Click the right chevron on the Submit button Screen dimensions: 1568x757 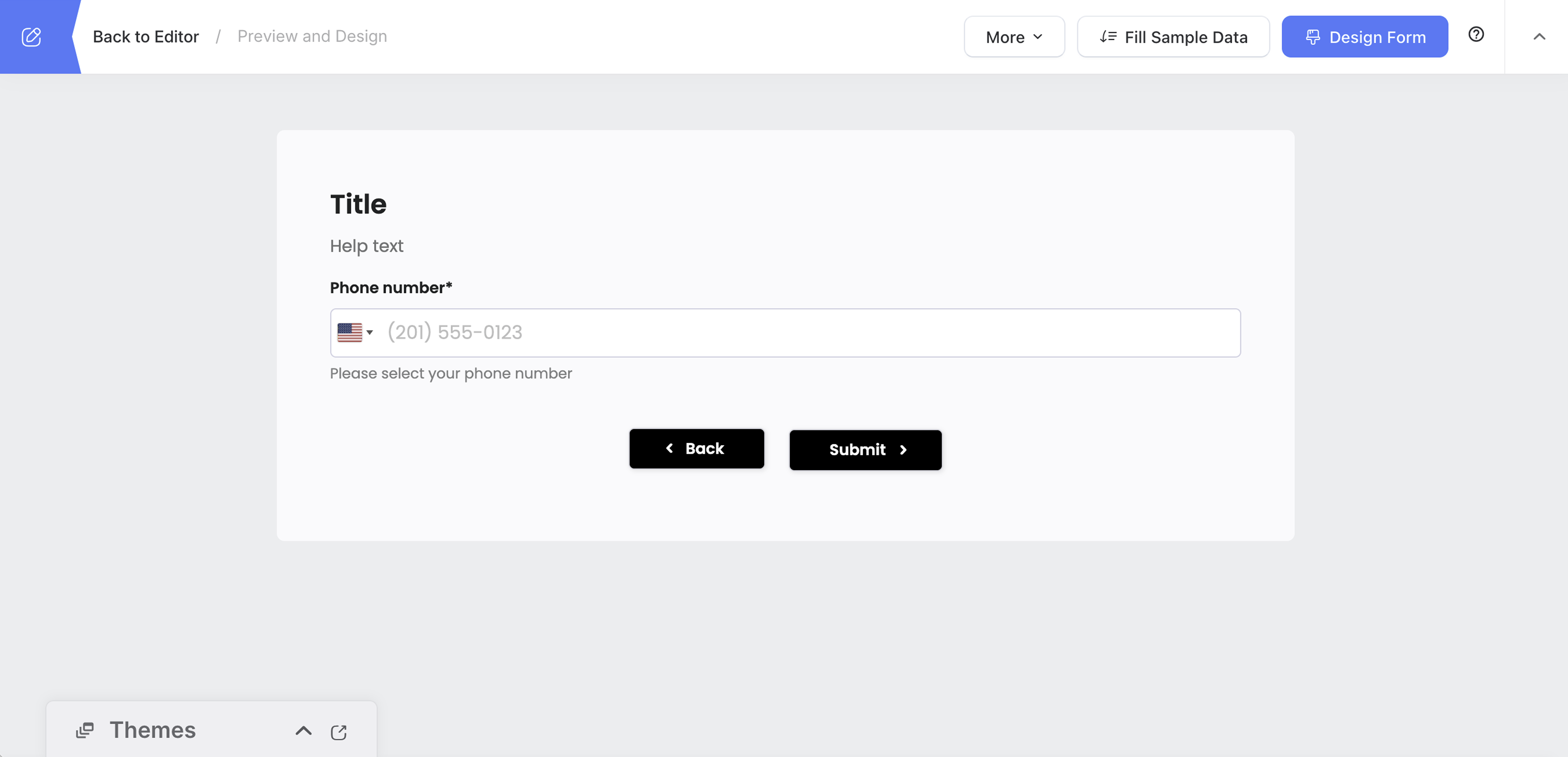[x=903, y=450]
